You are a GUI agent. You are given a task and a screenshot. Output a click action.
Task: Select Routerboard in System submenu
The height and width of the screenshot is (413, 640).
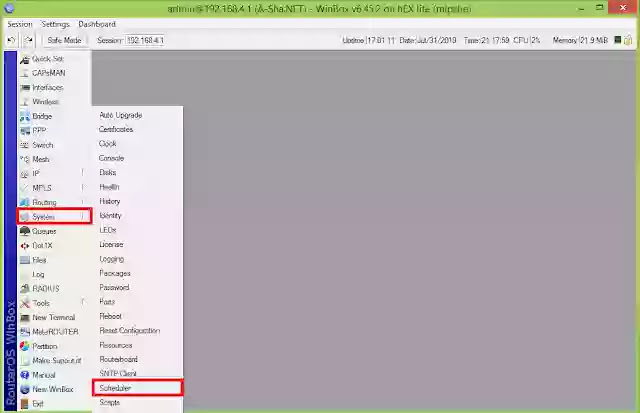tap(138, 359)
